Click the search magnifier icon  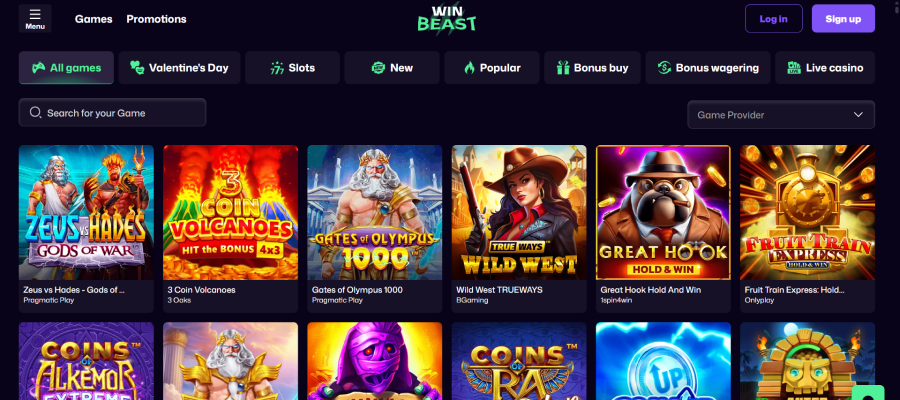click(x=36, y=113)
